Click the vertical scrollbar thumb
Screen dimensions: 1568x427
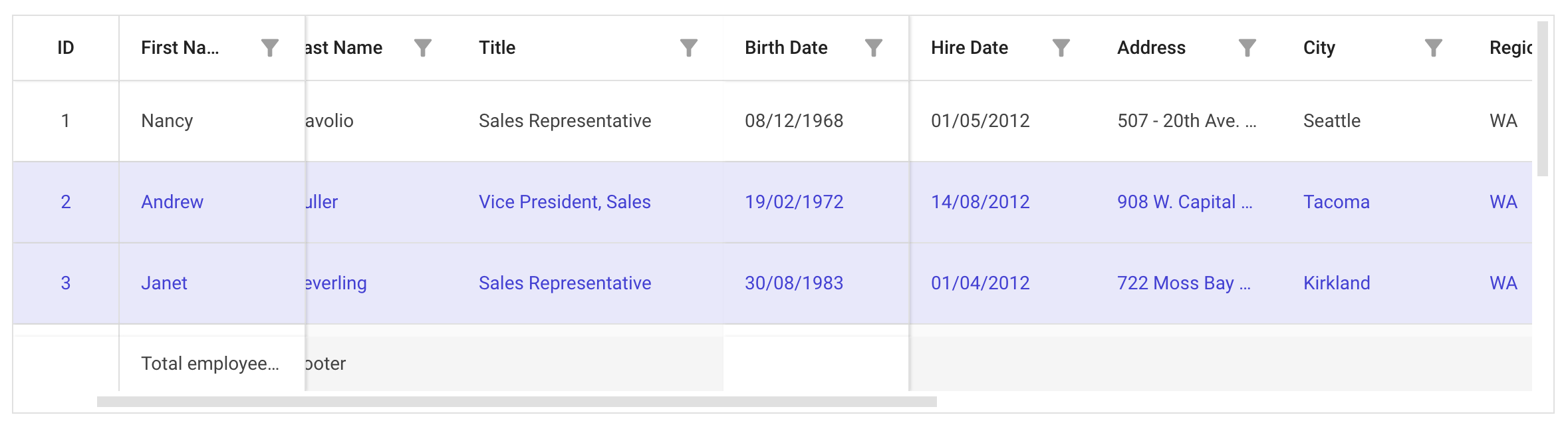coord(1543,100)
